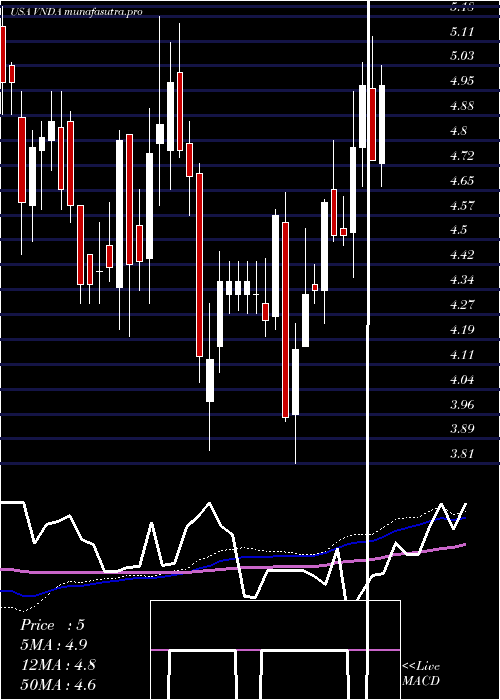Click the 4.57 price axis label
The width and height of the screenshot is (500, 700).
[x=462, y=206]
